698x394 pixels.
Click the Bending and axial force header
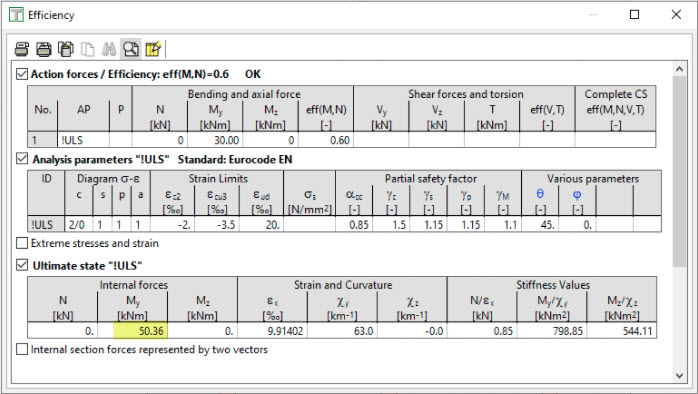click(x=243, y=94)
